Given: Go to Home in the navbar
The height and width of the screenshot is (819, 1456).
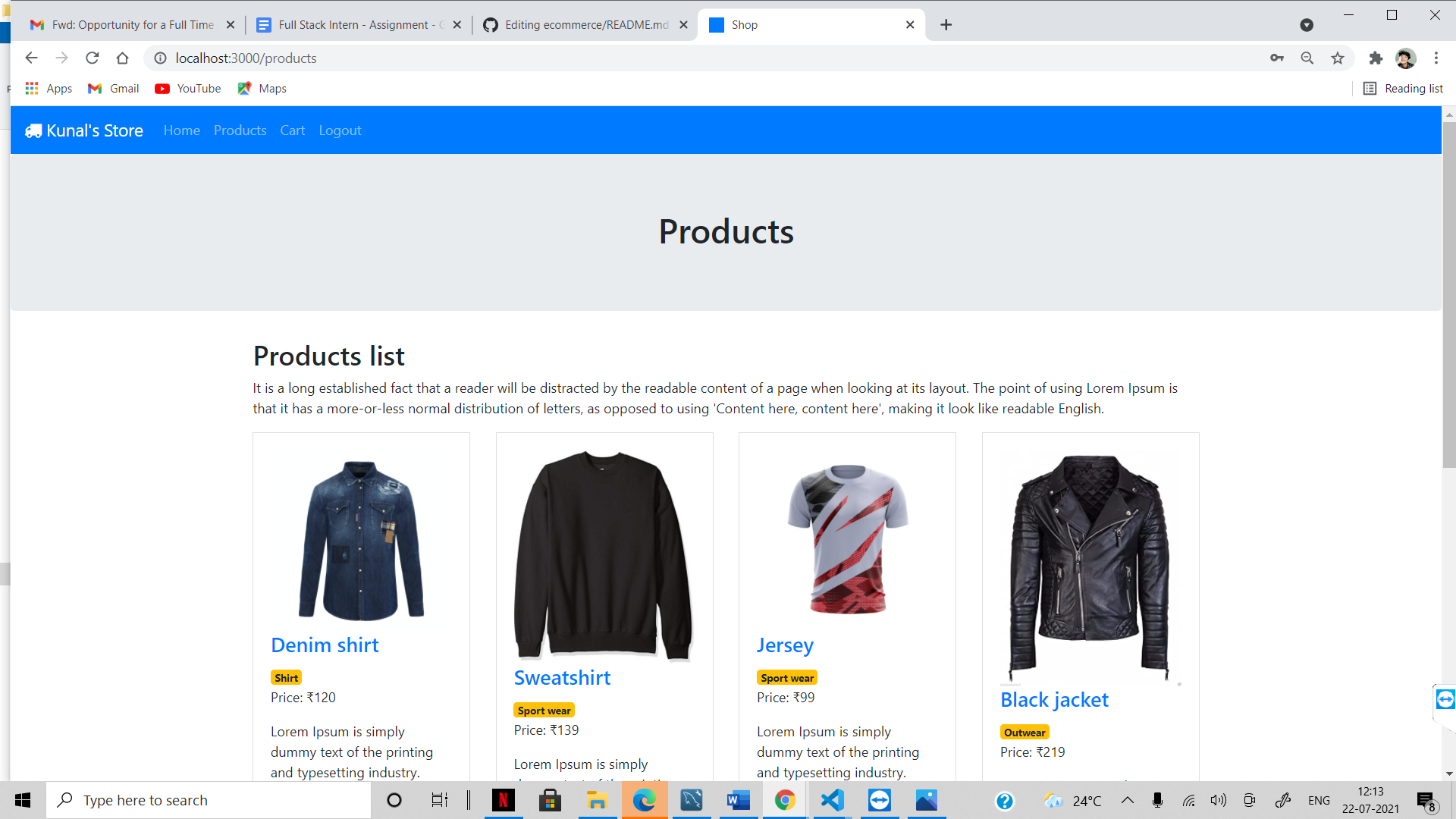Looking at the screenshot, I should [x=182, y=130].
